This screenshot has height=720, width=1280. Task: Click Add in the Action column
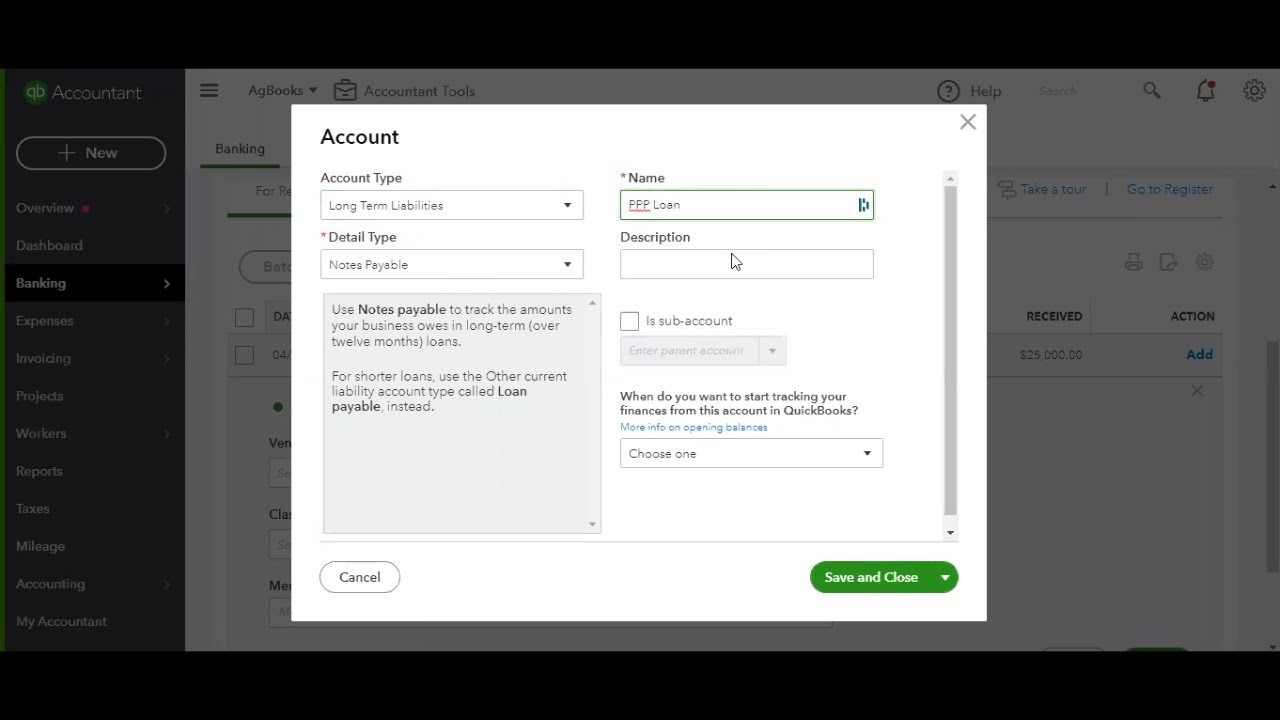[1199, 354]
